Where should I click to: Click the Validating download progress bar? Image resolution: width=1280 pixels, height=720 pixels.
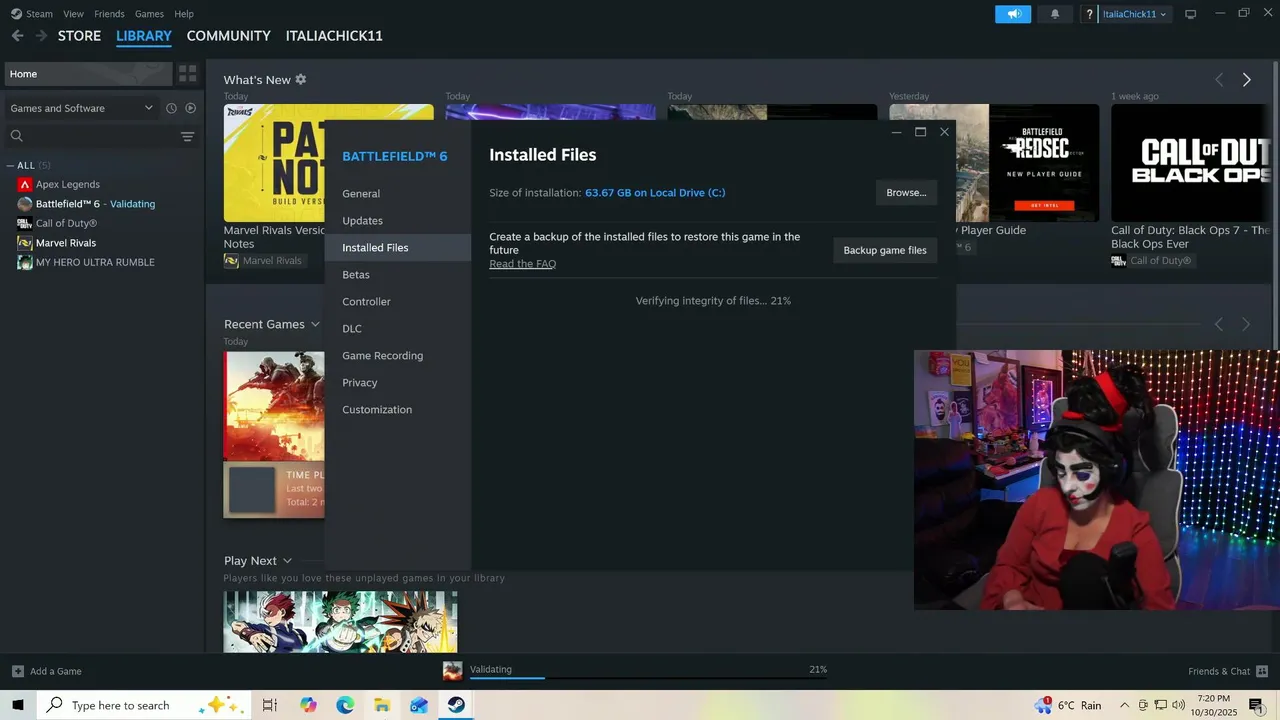pos(648,677)
